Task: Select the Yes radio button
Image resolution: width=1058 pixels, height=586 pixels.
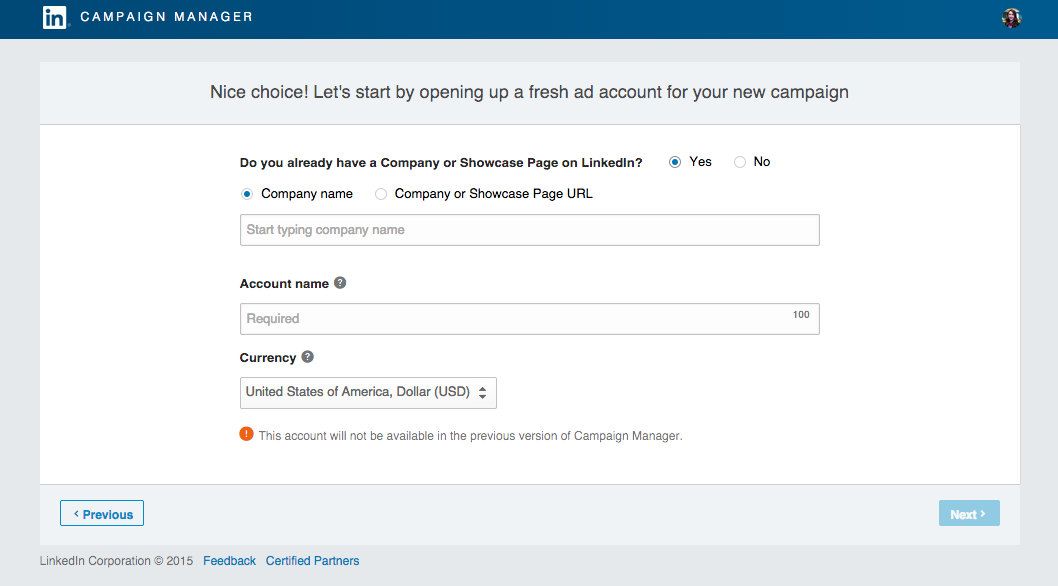Action: tap(675, 162)
